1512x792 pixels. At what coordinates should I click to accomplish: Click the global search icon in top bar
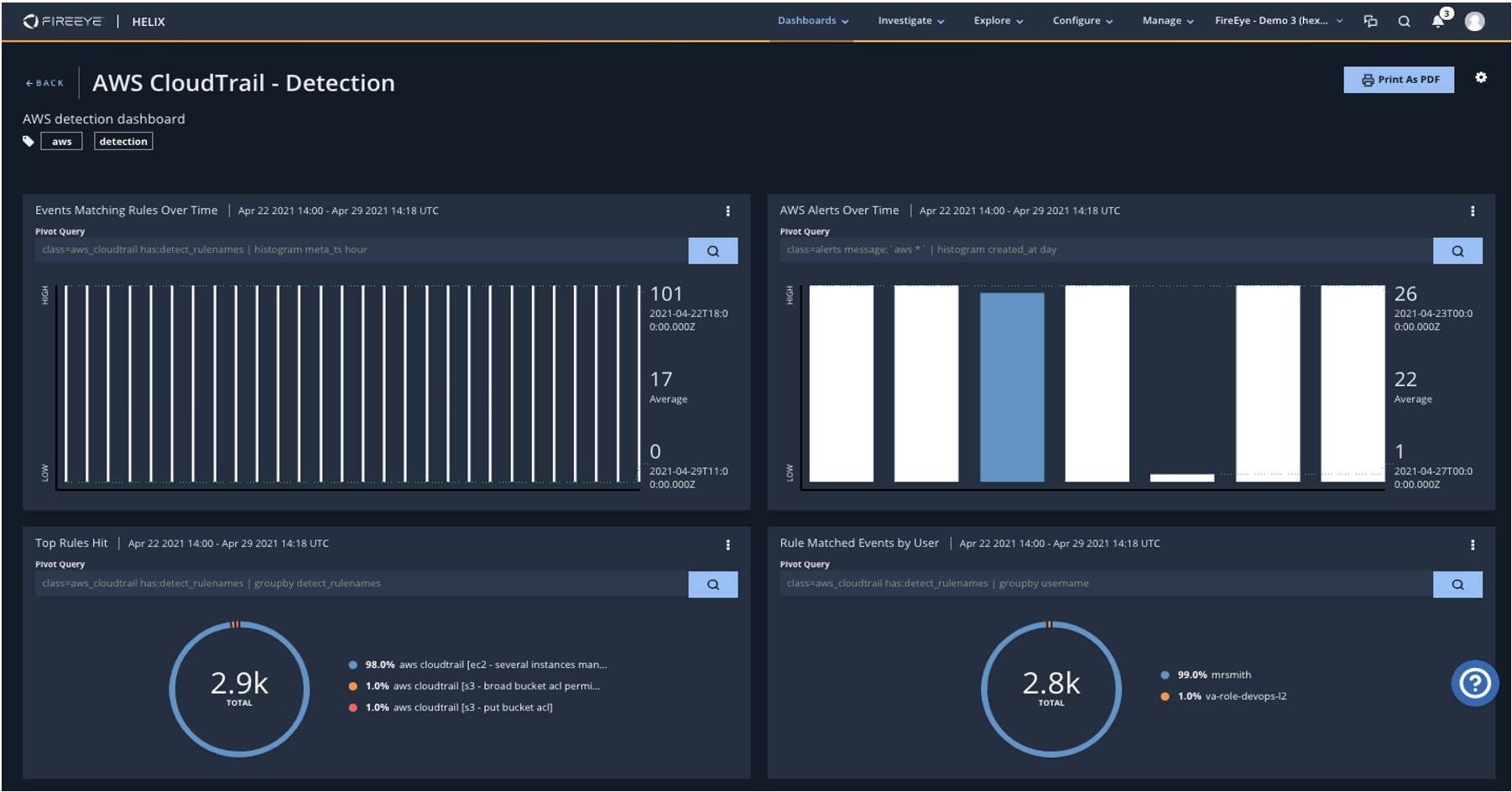pos(1404,22)
